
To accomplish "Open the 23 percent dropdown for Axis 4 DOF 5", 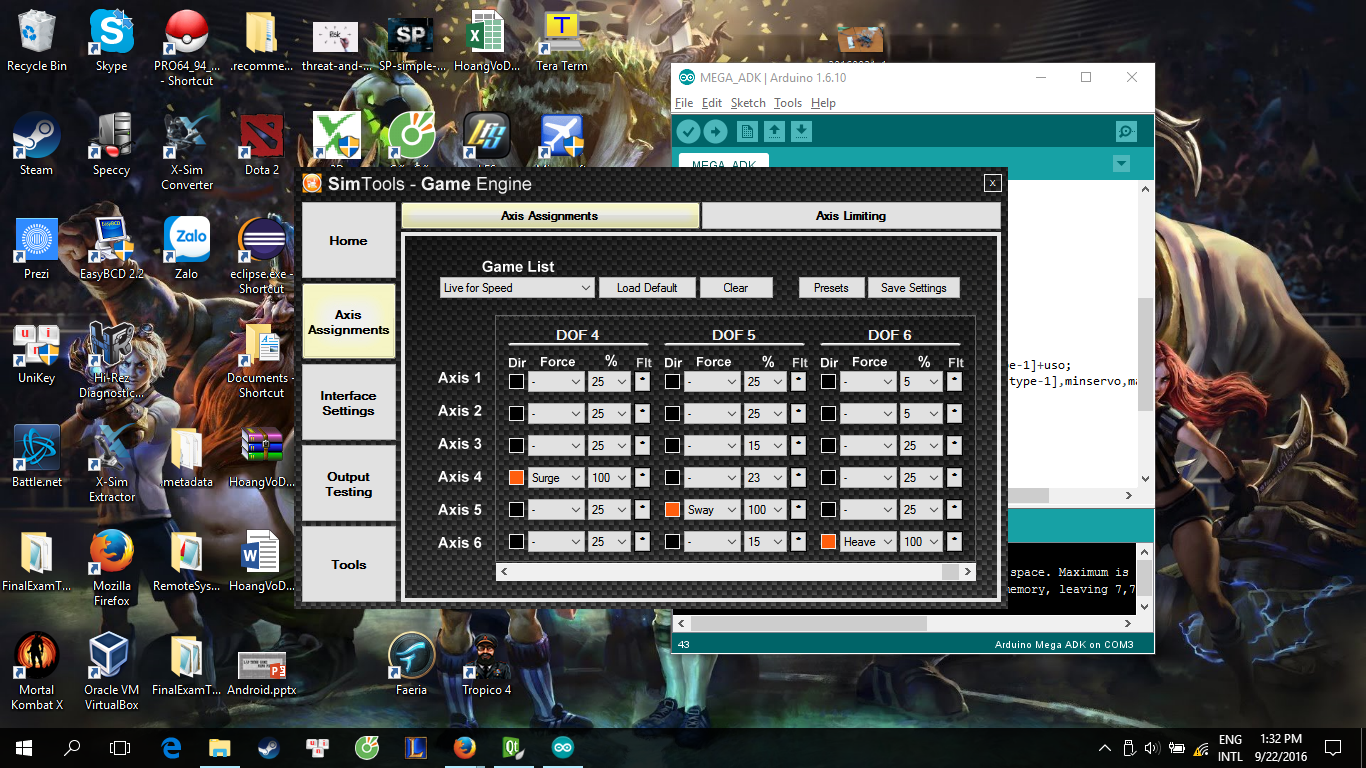I will (x=765, y=478).
